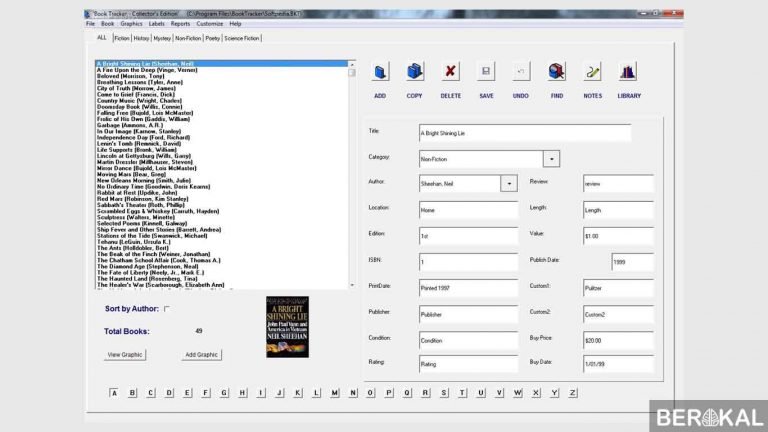Image resolution: width=768 pixels, height=432 pixels.
Task: Click the View Graphic button
Action: click(x=125, y=355)
